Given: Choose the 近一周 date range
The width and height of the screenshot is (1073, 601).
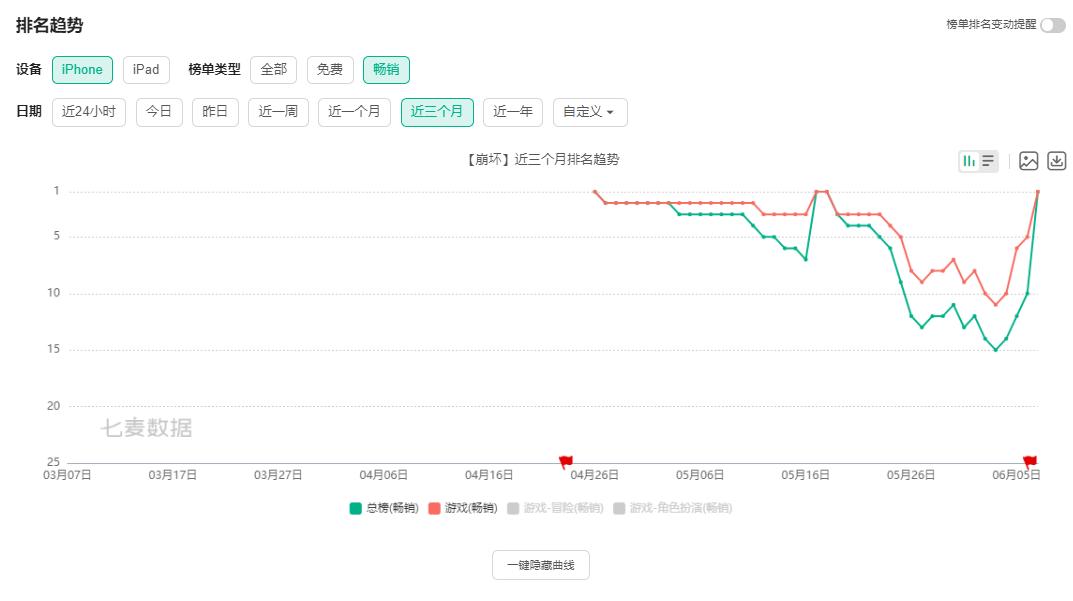Looking at the screenshot, I should point(278,112).
